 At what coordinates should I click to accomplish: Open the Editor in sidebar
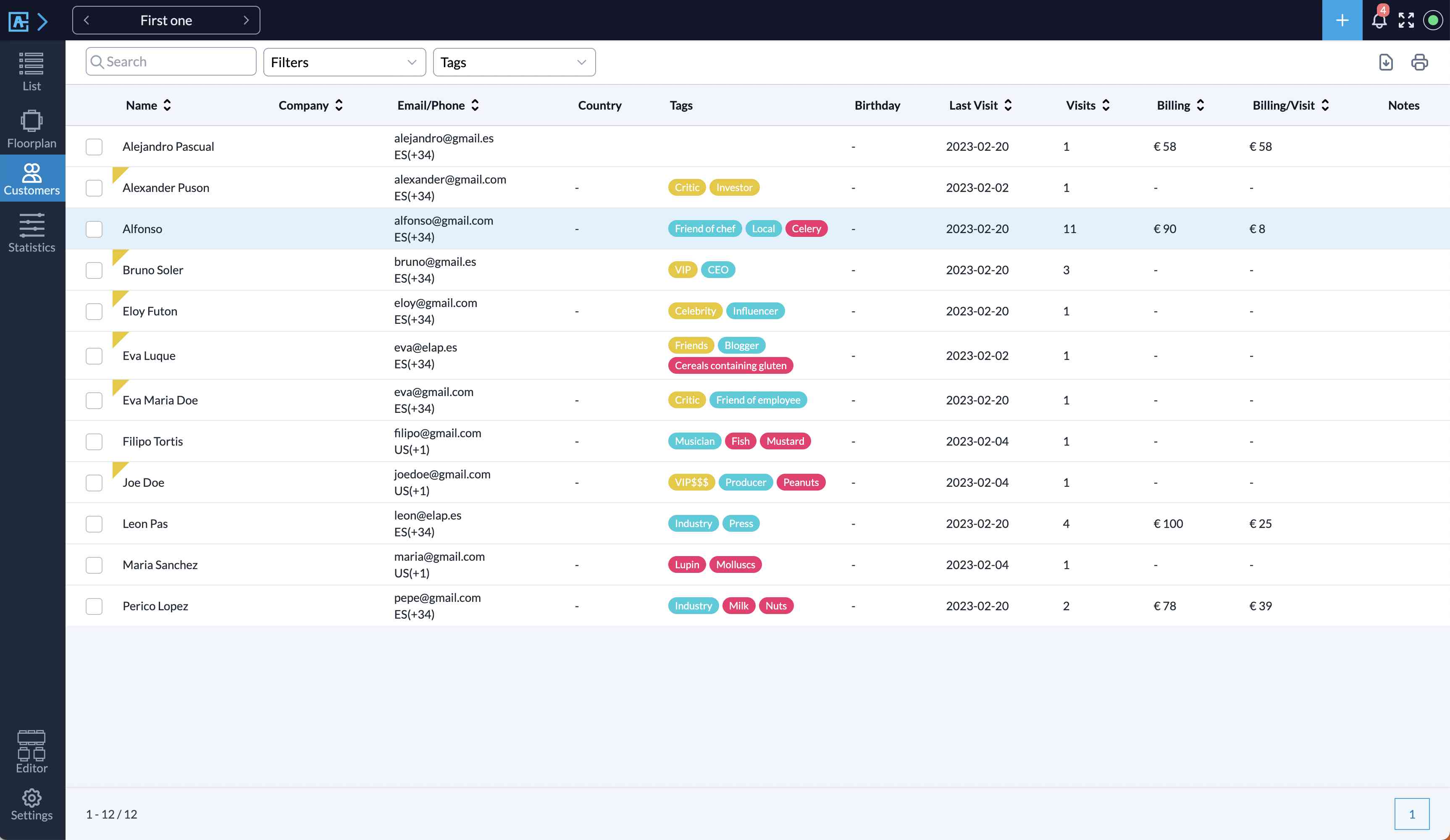32,751
